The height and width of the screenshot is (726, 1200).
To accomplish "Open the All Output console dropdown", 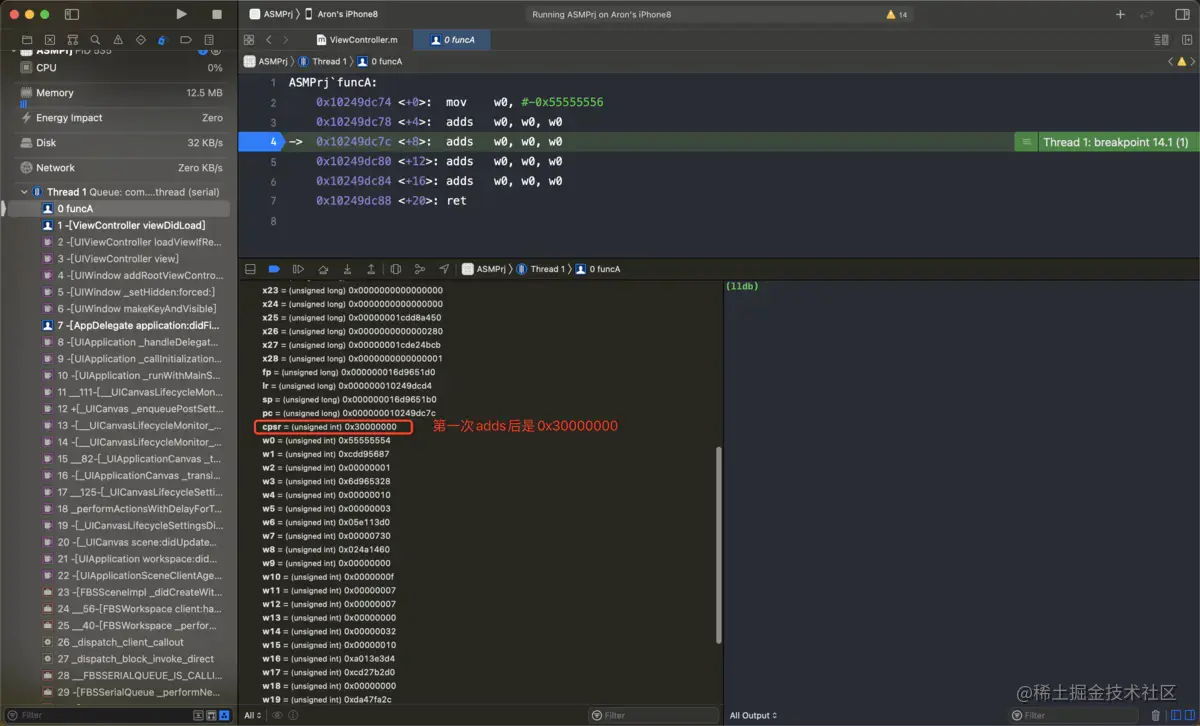I will (754, 715).
